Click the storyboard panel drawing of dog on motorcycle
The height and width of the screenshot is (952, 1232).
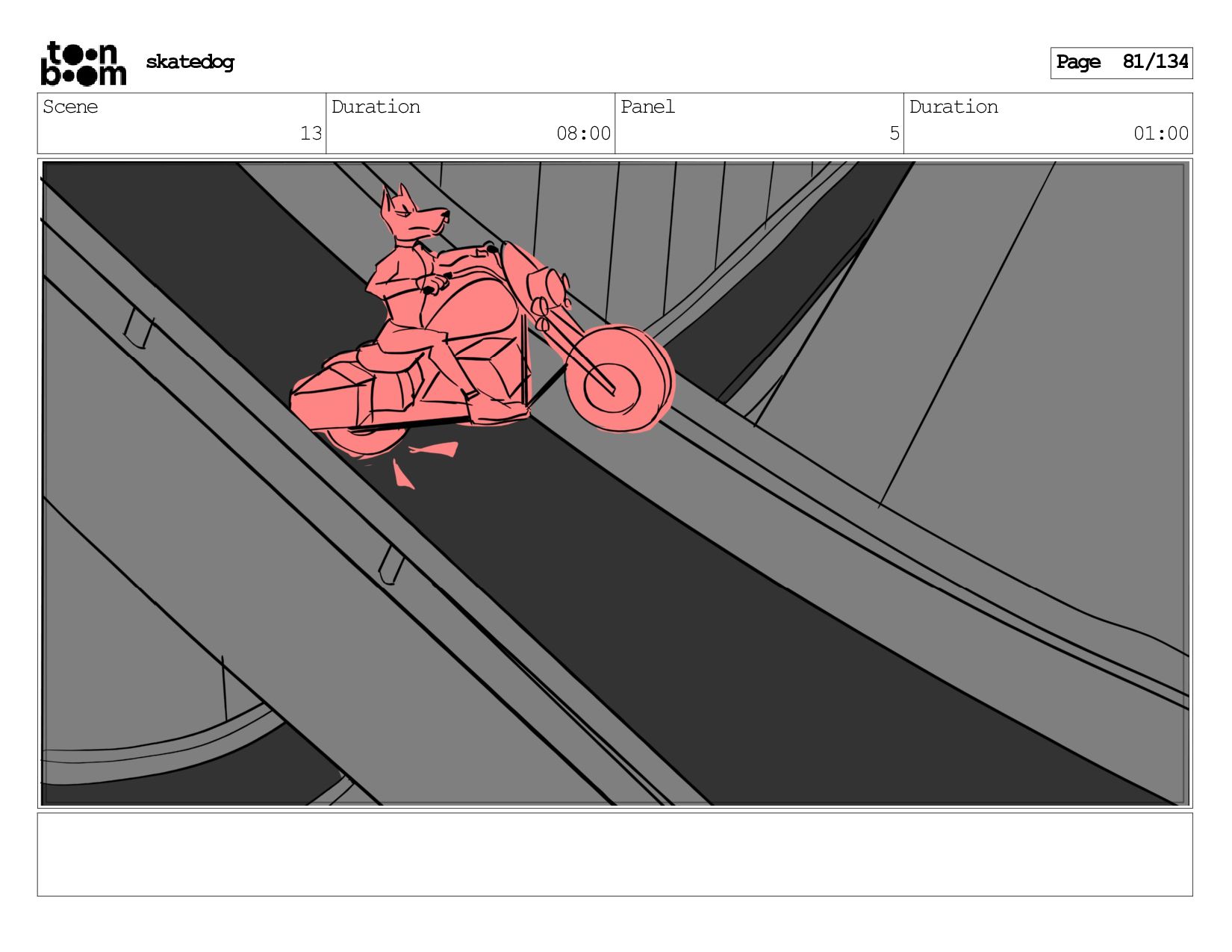click(x=615, y=483)
